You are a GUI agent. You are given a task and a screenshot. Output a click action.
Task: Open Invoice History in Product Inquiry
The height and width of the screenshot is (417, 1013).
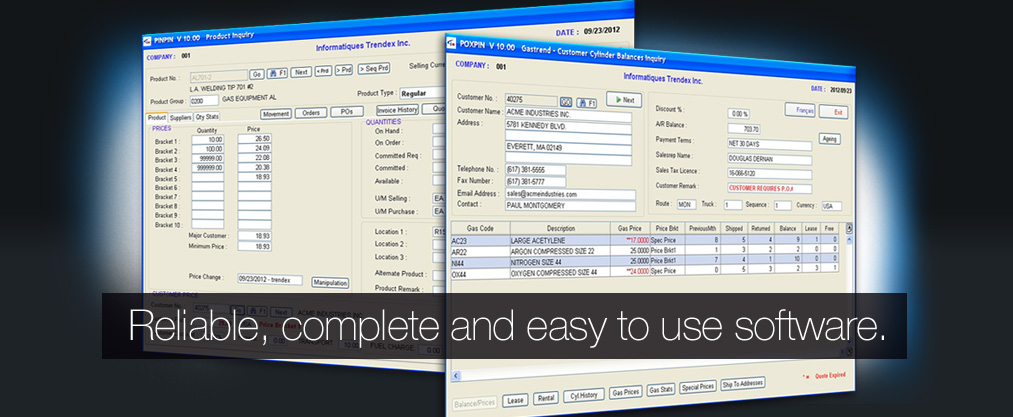click(397, 110)
